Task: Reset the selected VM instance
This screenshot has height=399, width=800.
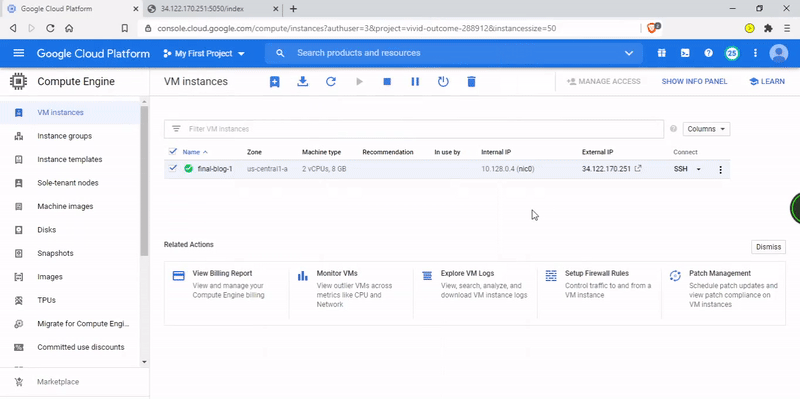Action: click(x=443, y=82)
